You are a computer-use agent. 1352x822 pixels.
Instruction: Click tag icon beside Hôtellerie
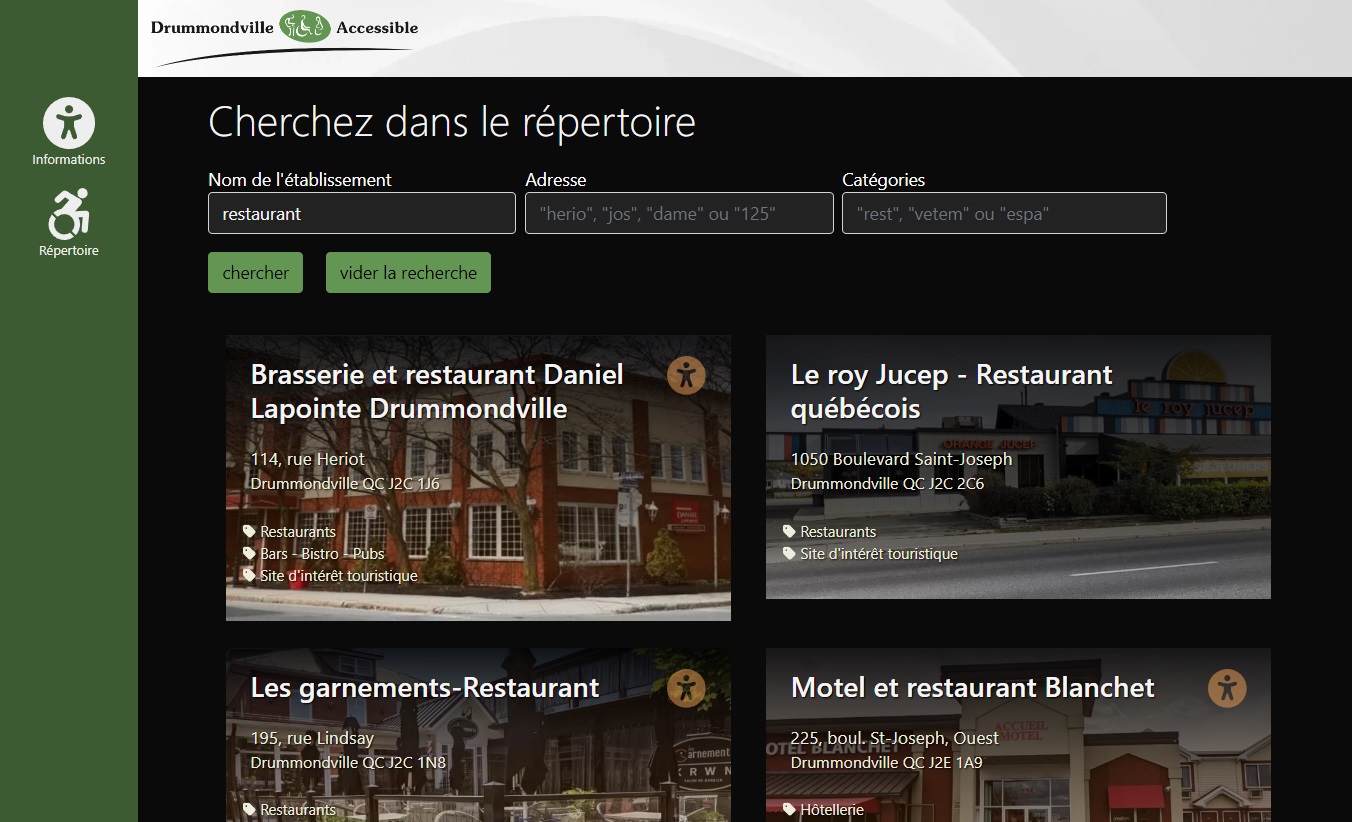pos(790,809)
